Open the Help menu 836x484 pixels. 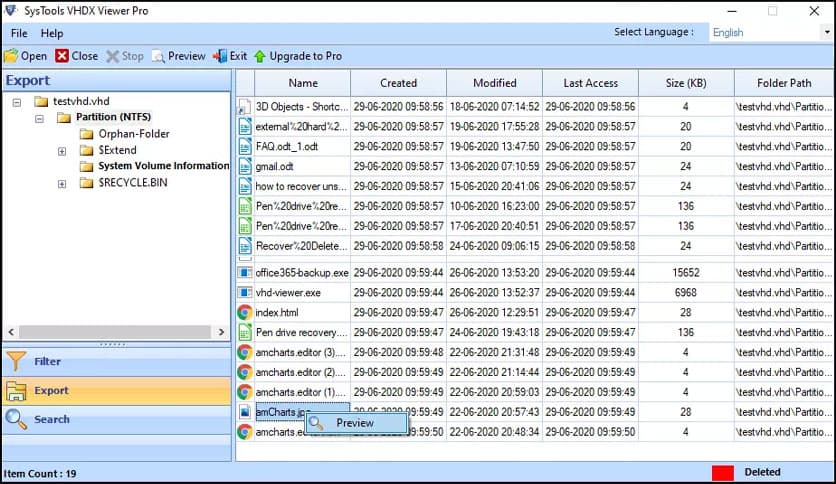click(x=52, y=33)
